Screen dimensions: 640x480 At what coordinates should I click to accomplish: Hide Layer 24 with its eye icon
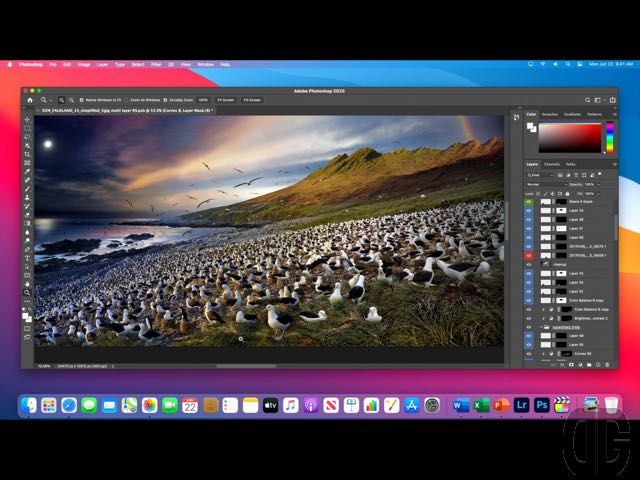[x=529, y=211]
